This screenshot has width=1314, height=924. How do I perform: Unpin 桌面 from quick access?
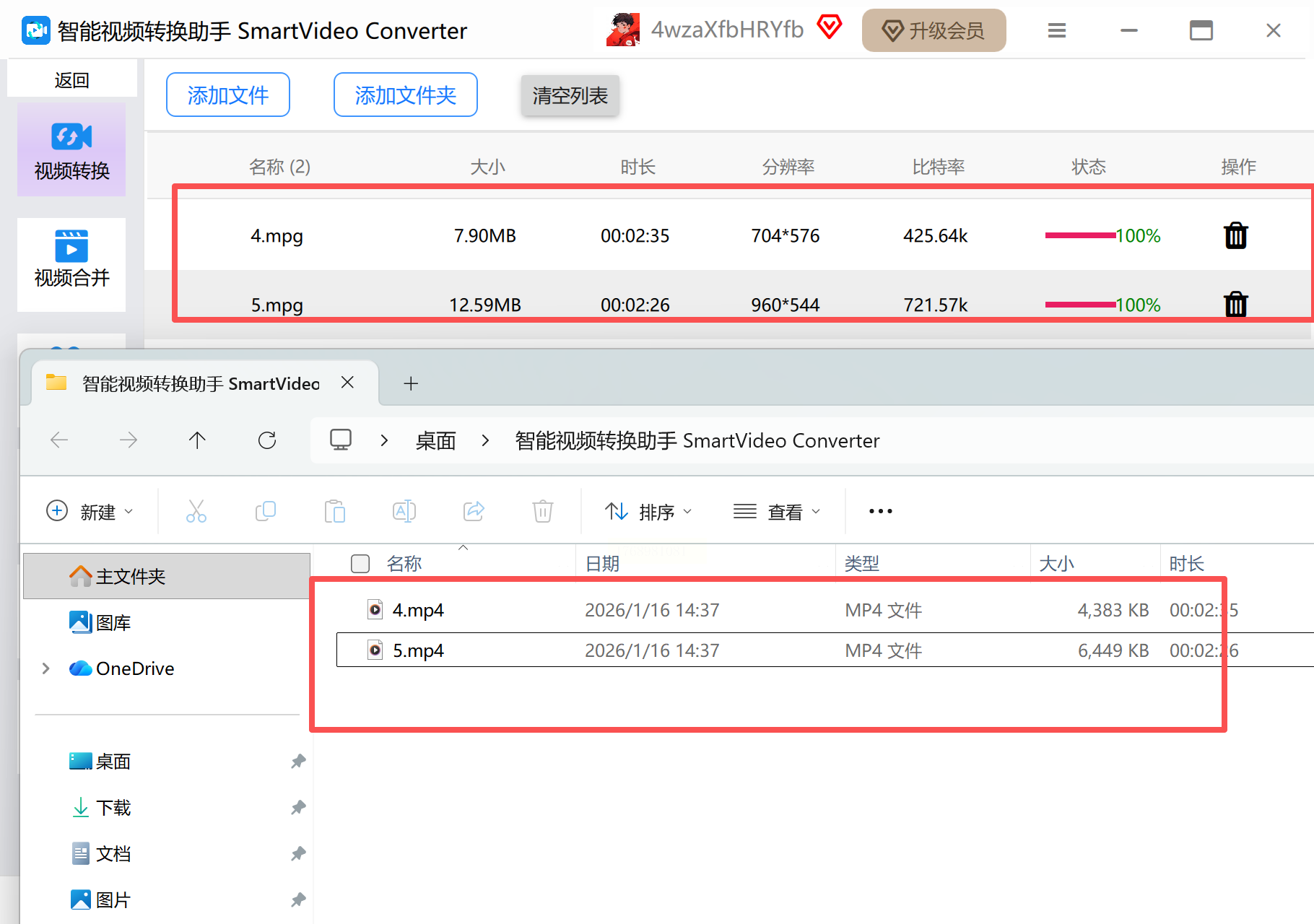(x=298, y=761)
